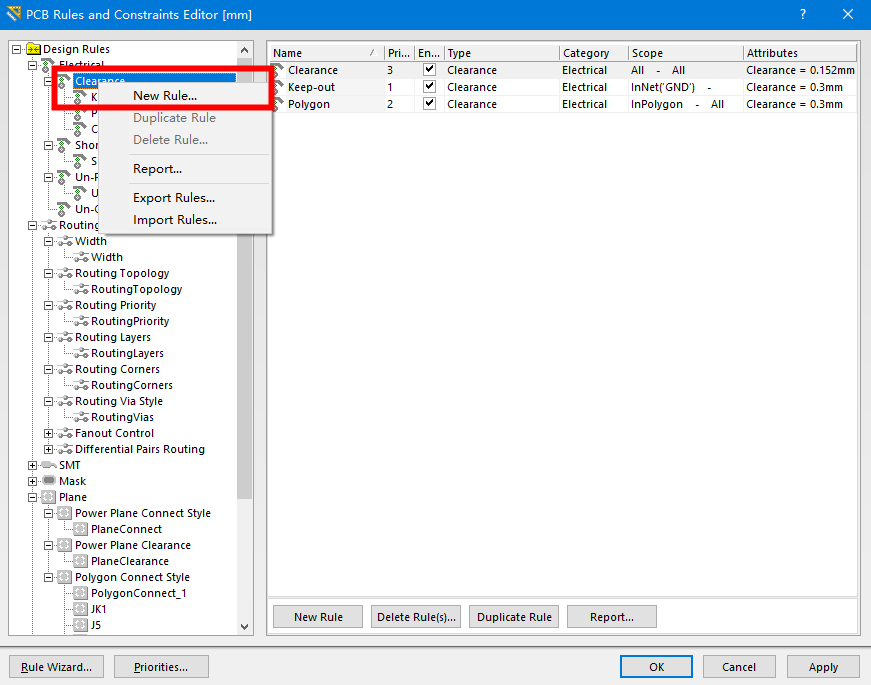Click the PlaneClearance rule icon
Image resolution: width=871 pixels, height=685 pixels.
(82, 561)
